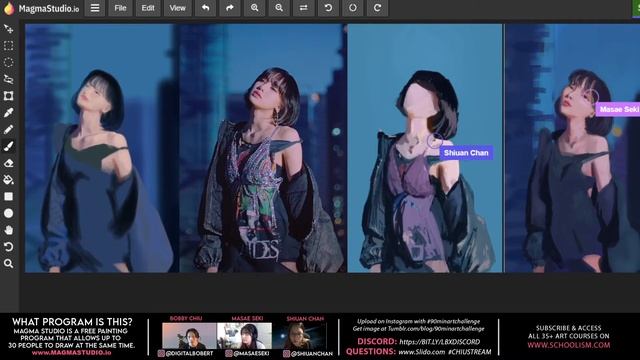
Task: Click the www.magmastudio.io link text
Action: (71, 353)
